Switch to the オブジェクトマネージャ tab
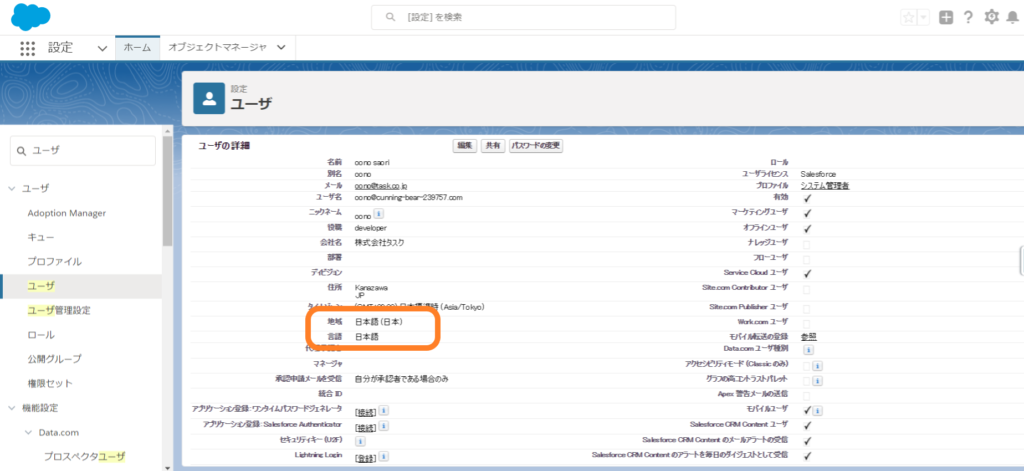Viewport: 1024px width, 471px height. [217, 48]
